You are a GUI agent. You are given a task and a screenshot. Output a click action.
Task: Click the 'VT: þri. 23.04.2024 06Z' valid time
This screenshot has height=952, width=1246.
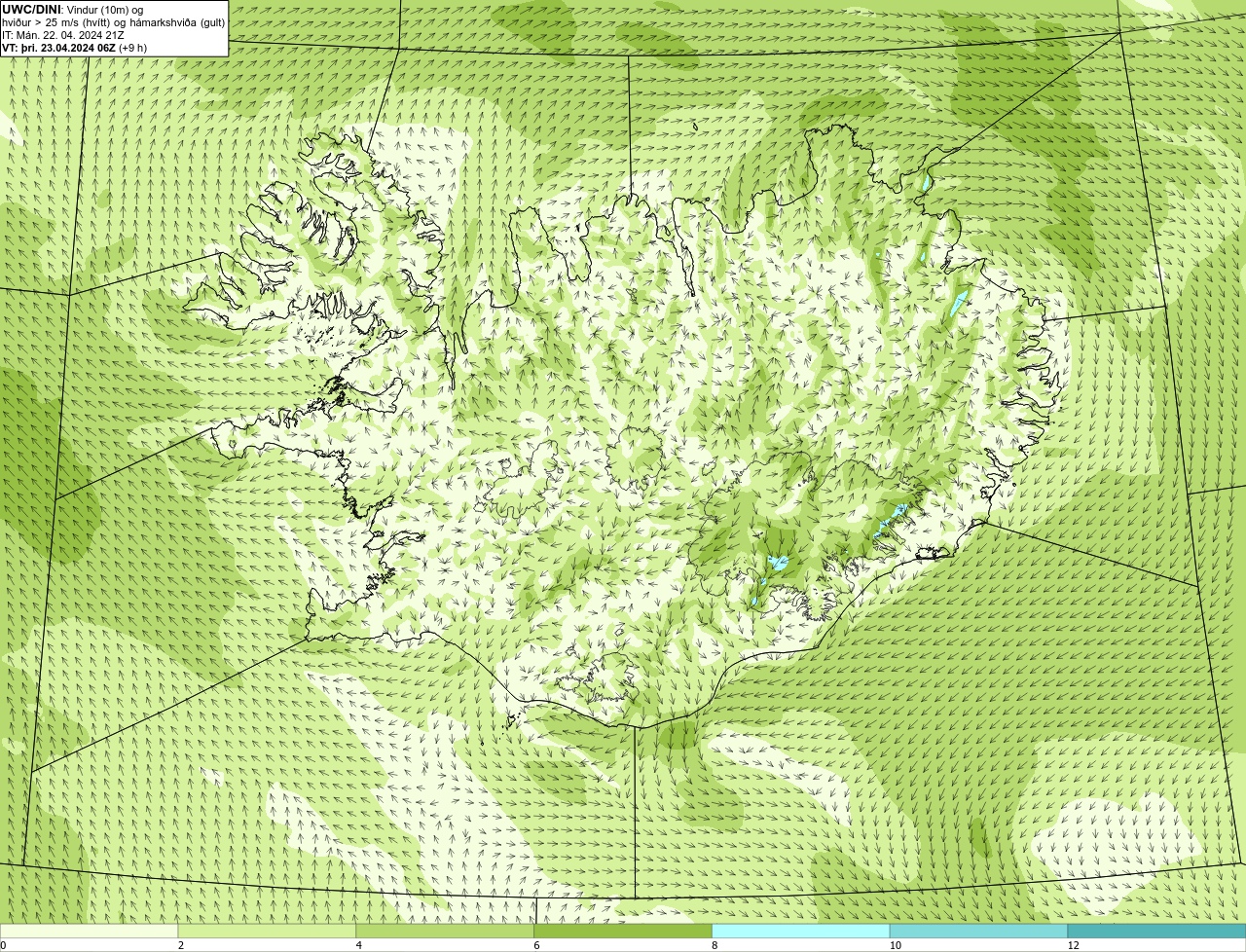tap(59, 48)
